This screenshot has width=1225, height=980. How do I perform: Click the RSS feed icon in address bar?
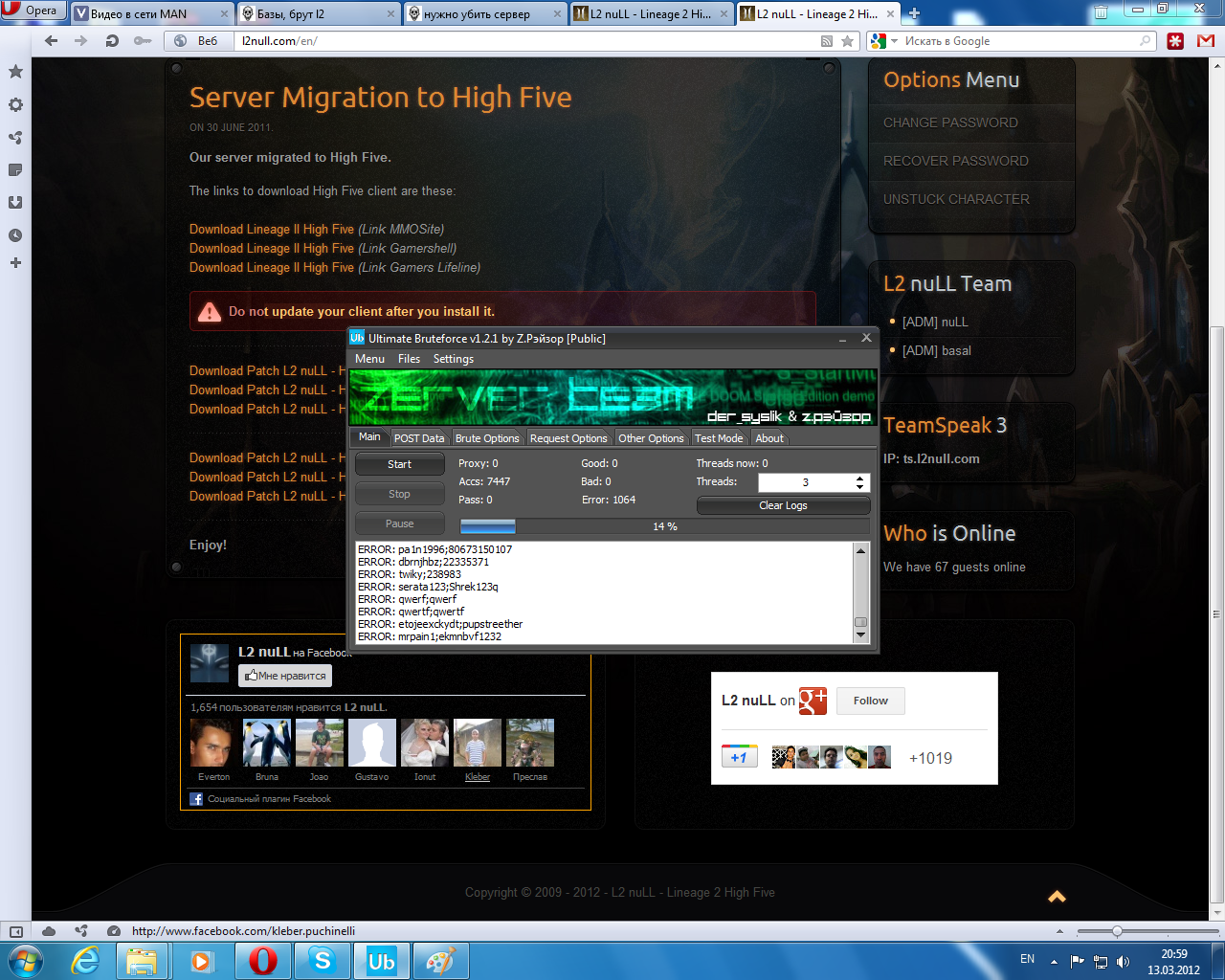pos(827,41)
